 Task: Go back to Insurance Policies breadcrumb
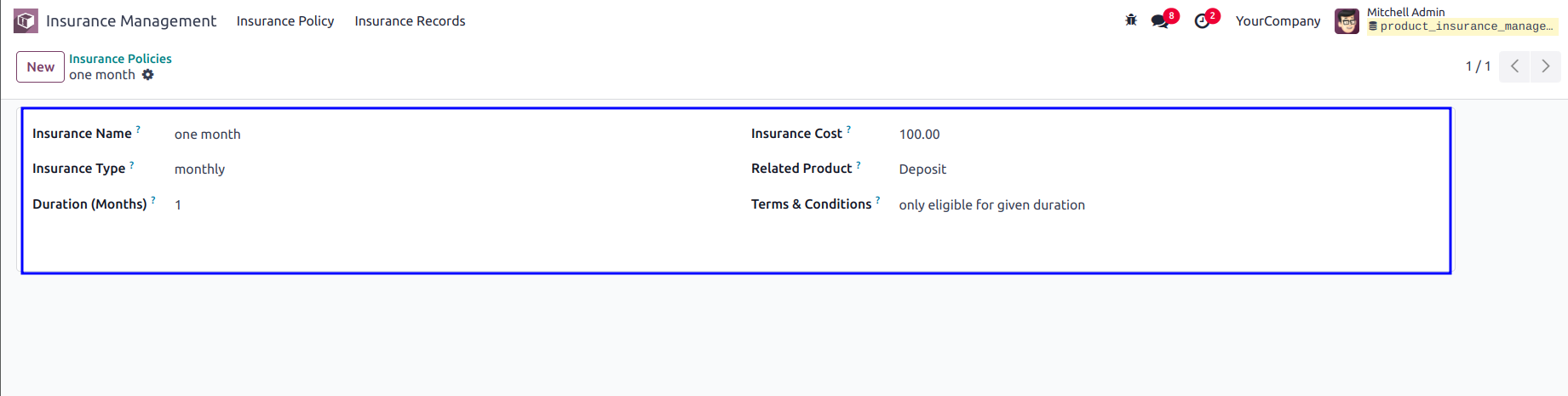point(120,59)
